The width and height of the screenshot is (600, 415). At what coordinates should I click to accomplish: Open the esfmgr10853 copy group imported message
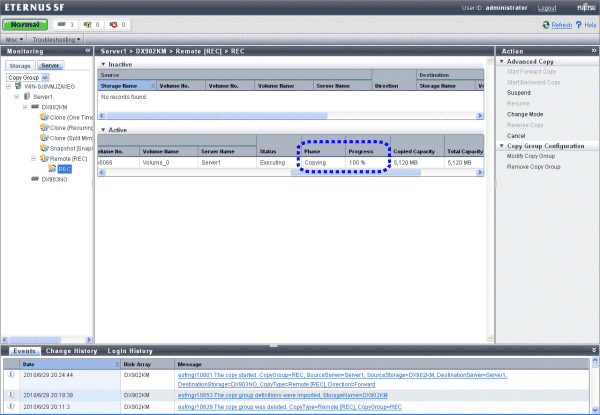(x=283, y=395)
